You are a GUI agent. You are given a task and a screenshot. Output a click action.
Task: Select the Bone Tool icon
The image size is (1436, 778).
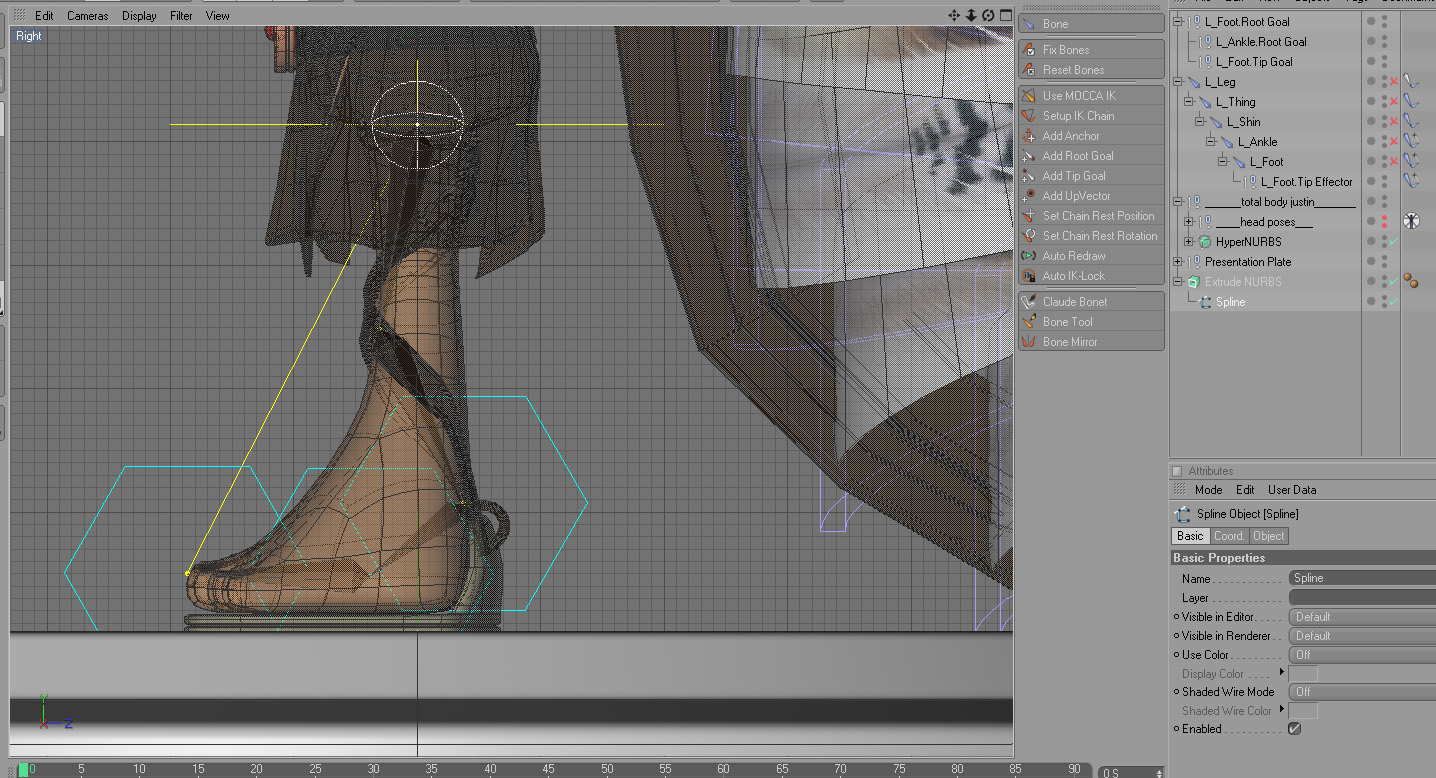pyautogui.click(x=1028, y=322)
